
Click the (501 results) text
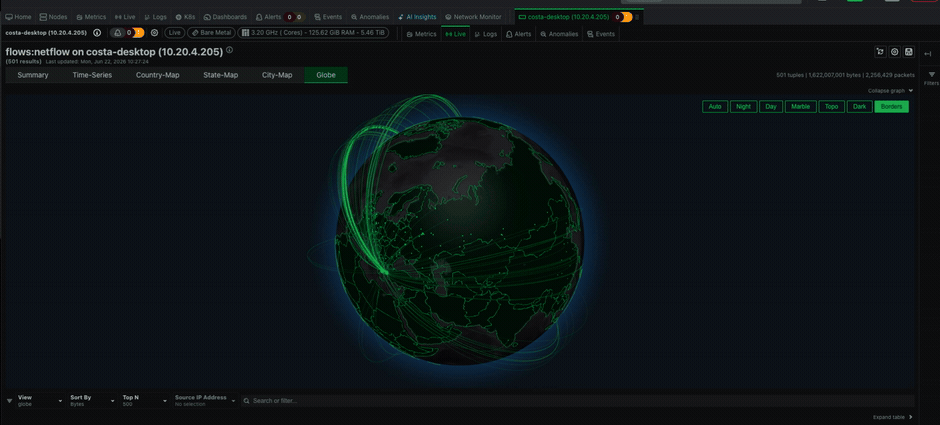point(23,61)
